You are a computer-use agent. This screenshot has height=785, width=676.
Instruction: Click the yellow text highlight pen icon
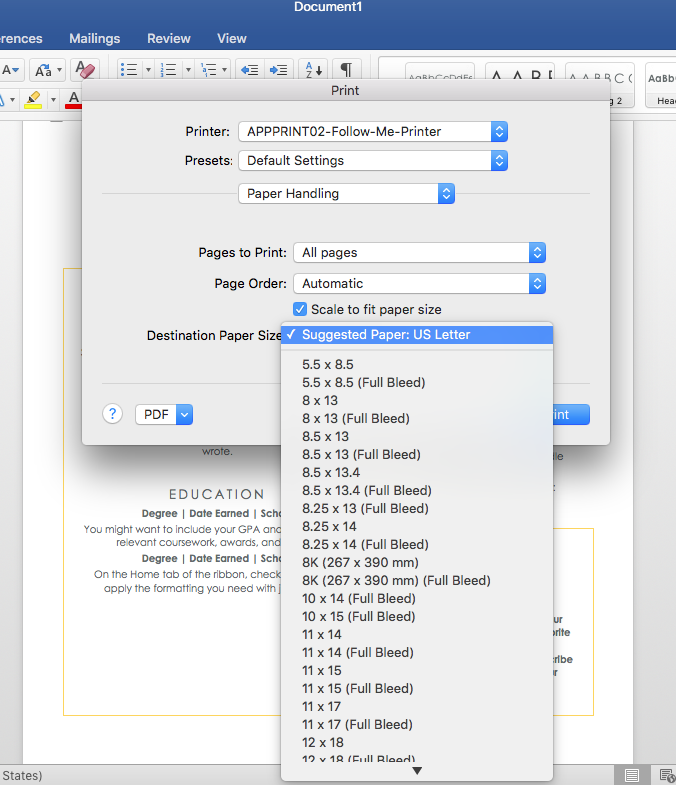(33, 99)
